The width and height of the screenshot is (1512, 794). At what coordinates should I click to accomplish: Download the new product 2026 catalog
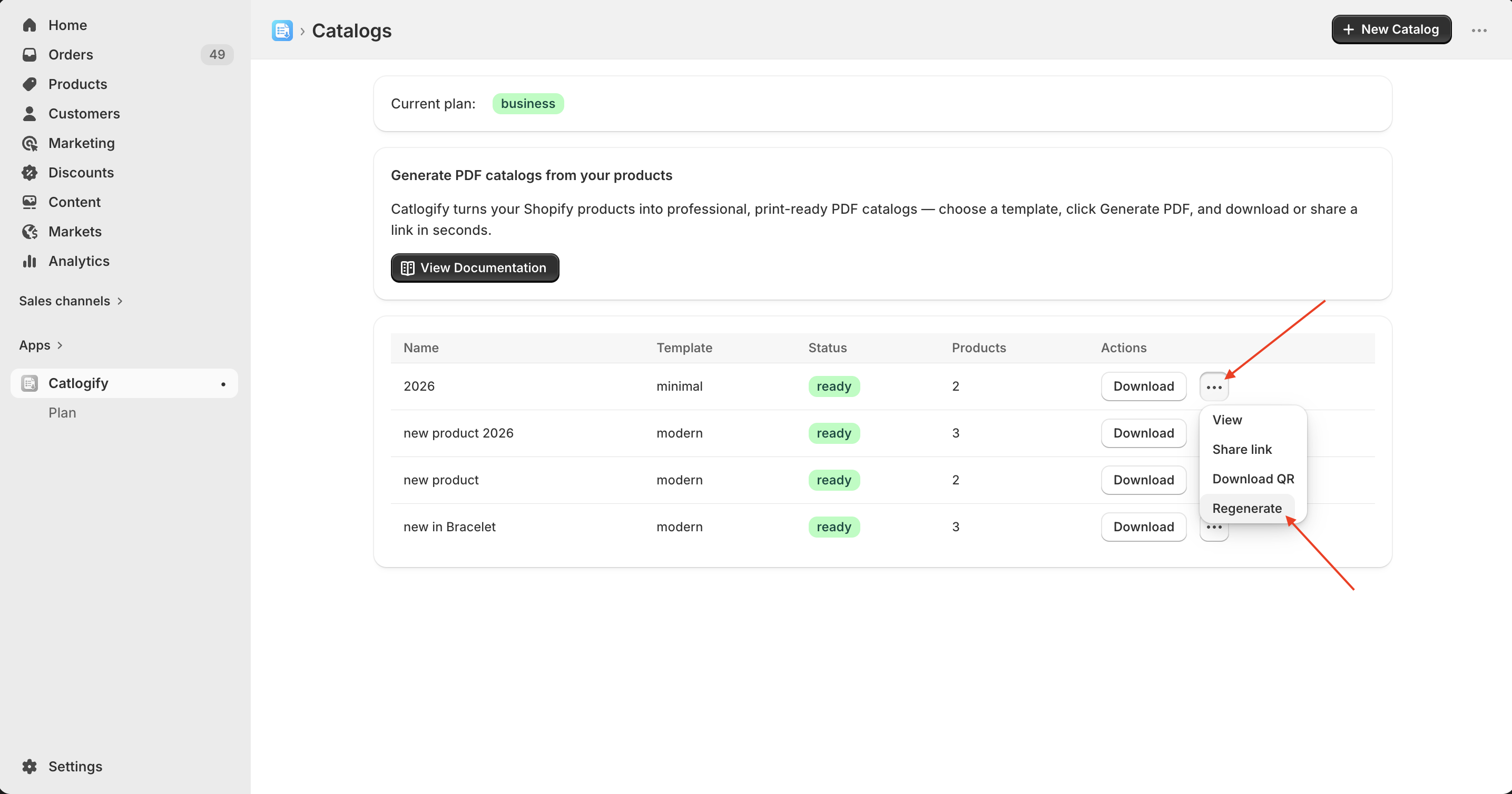pyautogui.click(x=1143, y=433)
